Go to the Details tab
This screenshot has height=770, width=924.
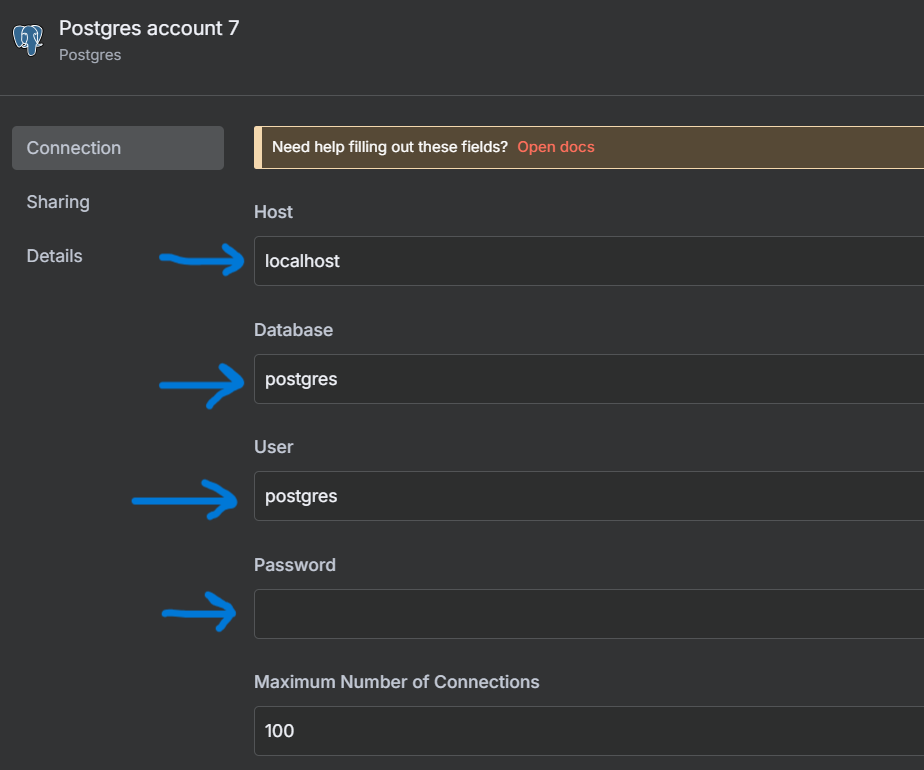tap(55, 256)
